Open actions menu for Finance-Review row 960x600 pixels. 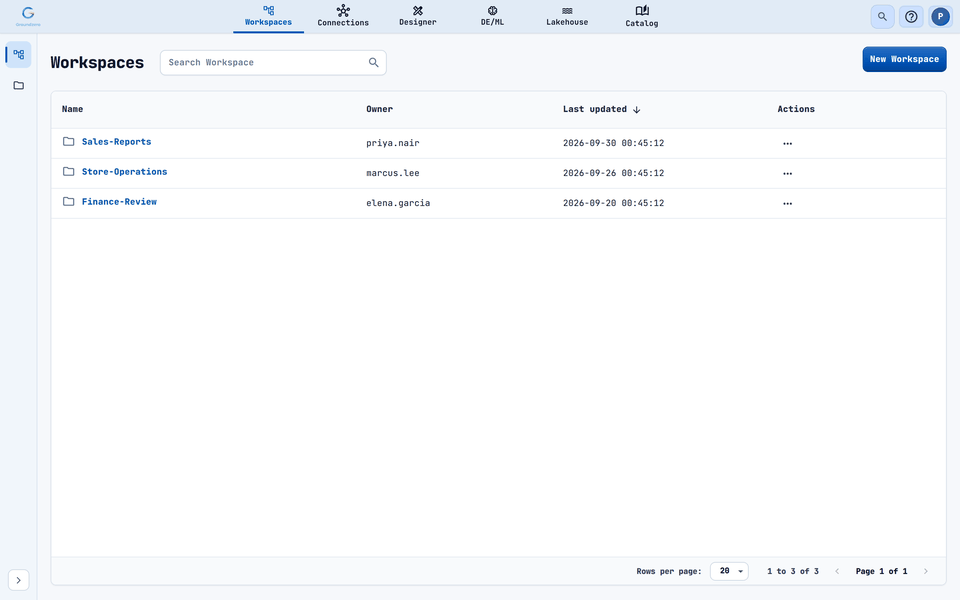(787, 203)
